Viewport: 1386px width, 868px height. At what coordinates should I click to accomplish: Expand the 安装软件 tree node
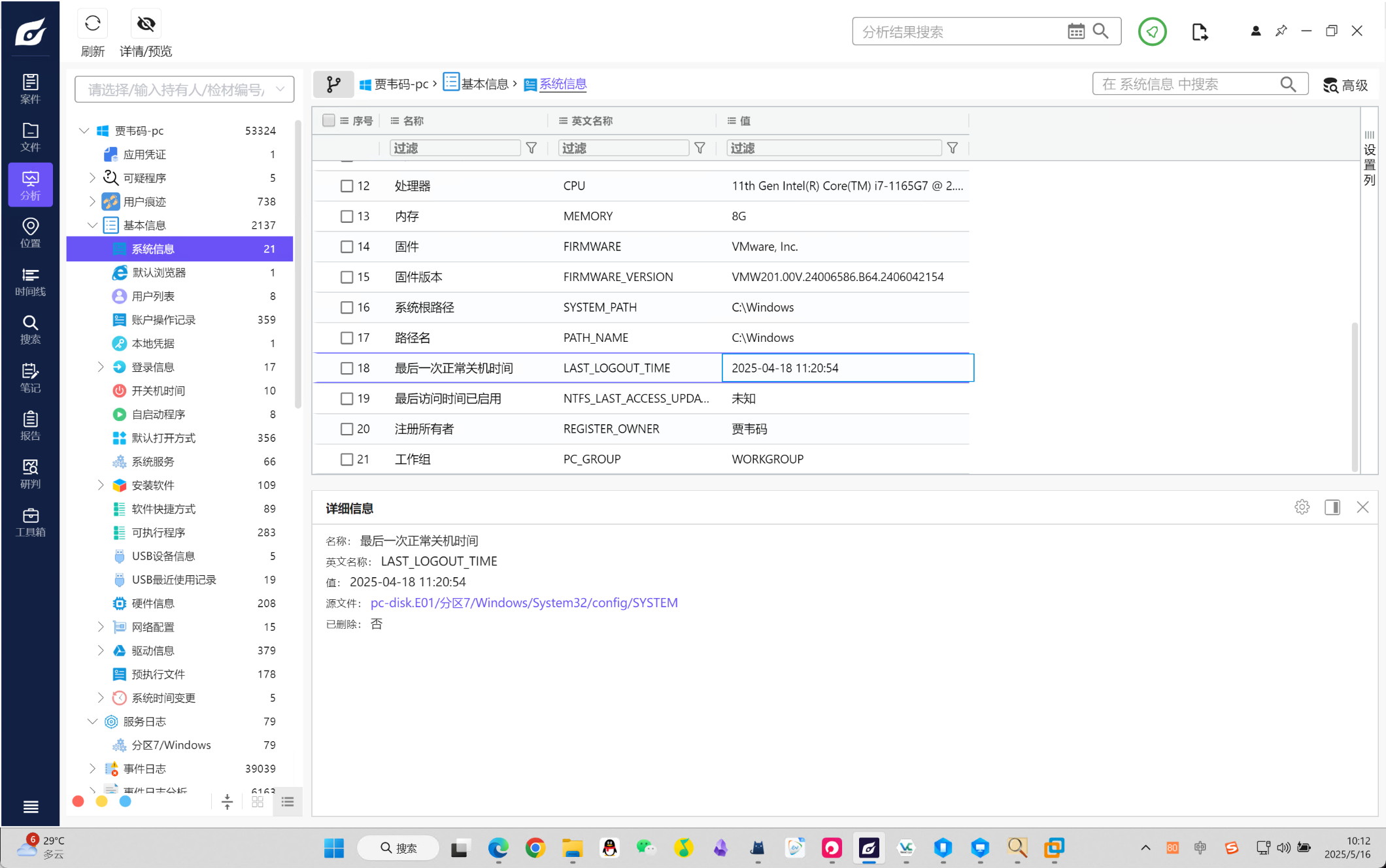point(101,485)
